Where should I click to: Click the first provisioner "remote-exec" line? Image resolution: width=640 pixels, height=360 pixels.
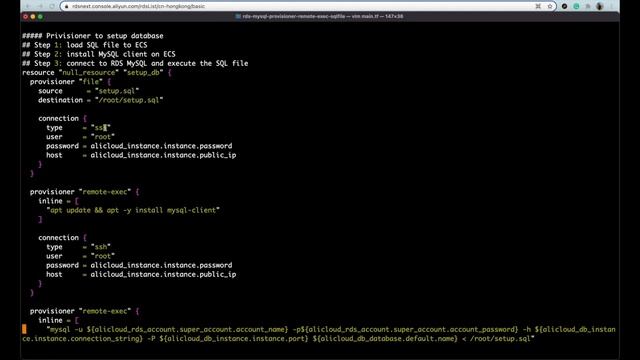coord(84,192)
